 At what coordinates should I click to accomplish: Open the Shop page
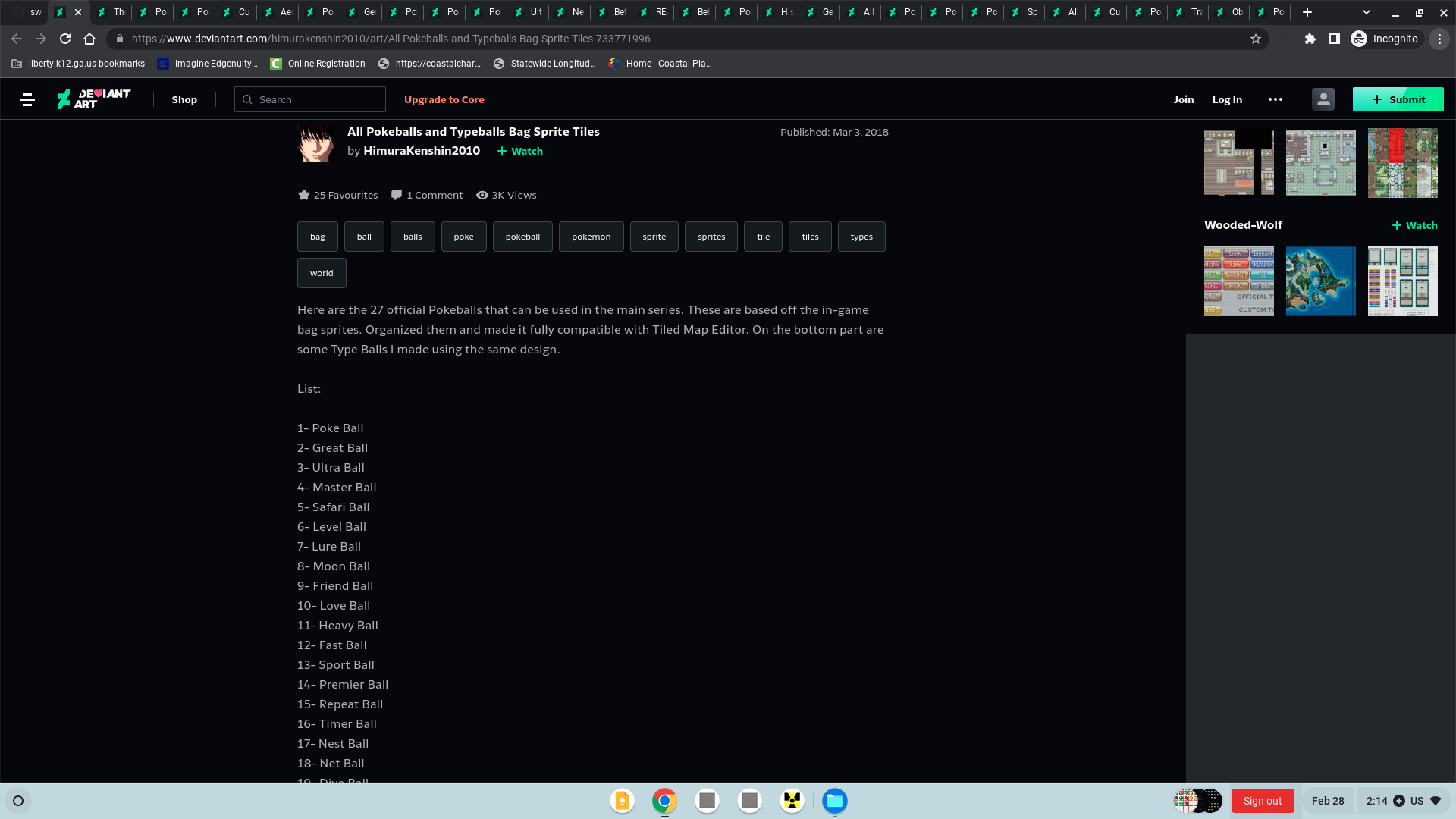click(184, 99)
